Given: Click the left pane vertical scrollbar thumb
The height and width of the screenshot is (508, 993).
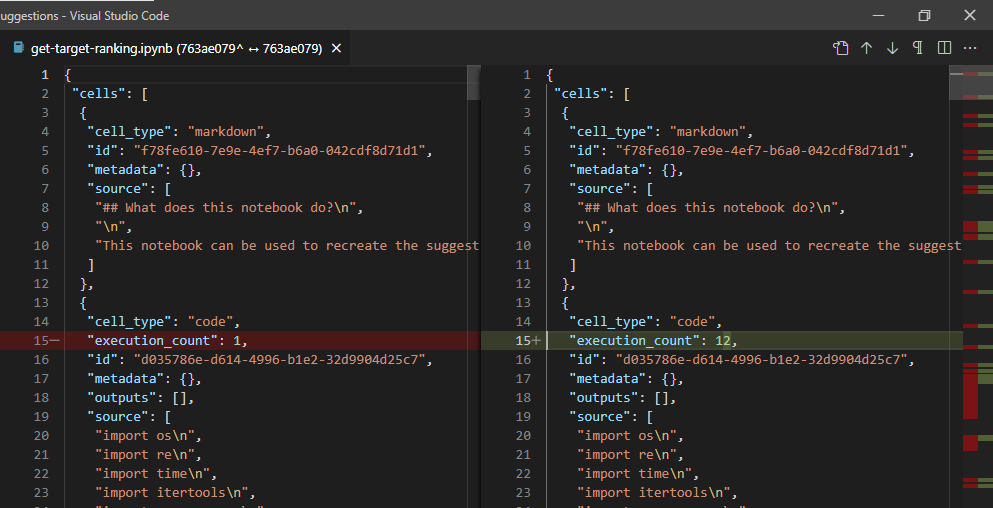Looking at the screenshot, I should [x=474, y=82].
